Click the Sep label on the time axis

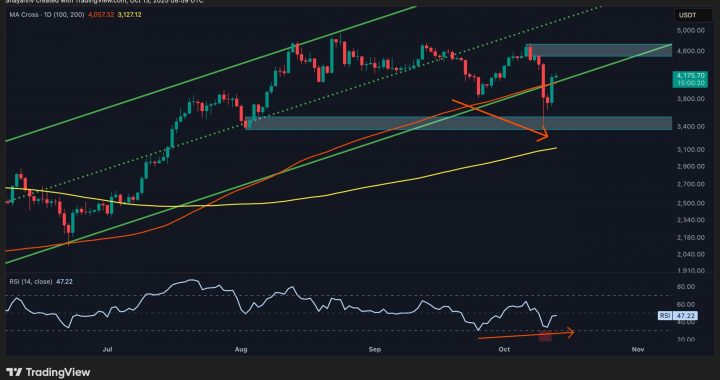tap(375, 350)
